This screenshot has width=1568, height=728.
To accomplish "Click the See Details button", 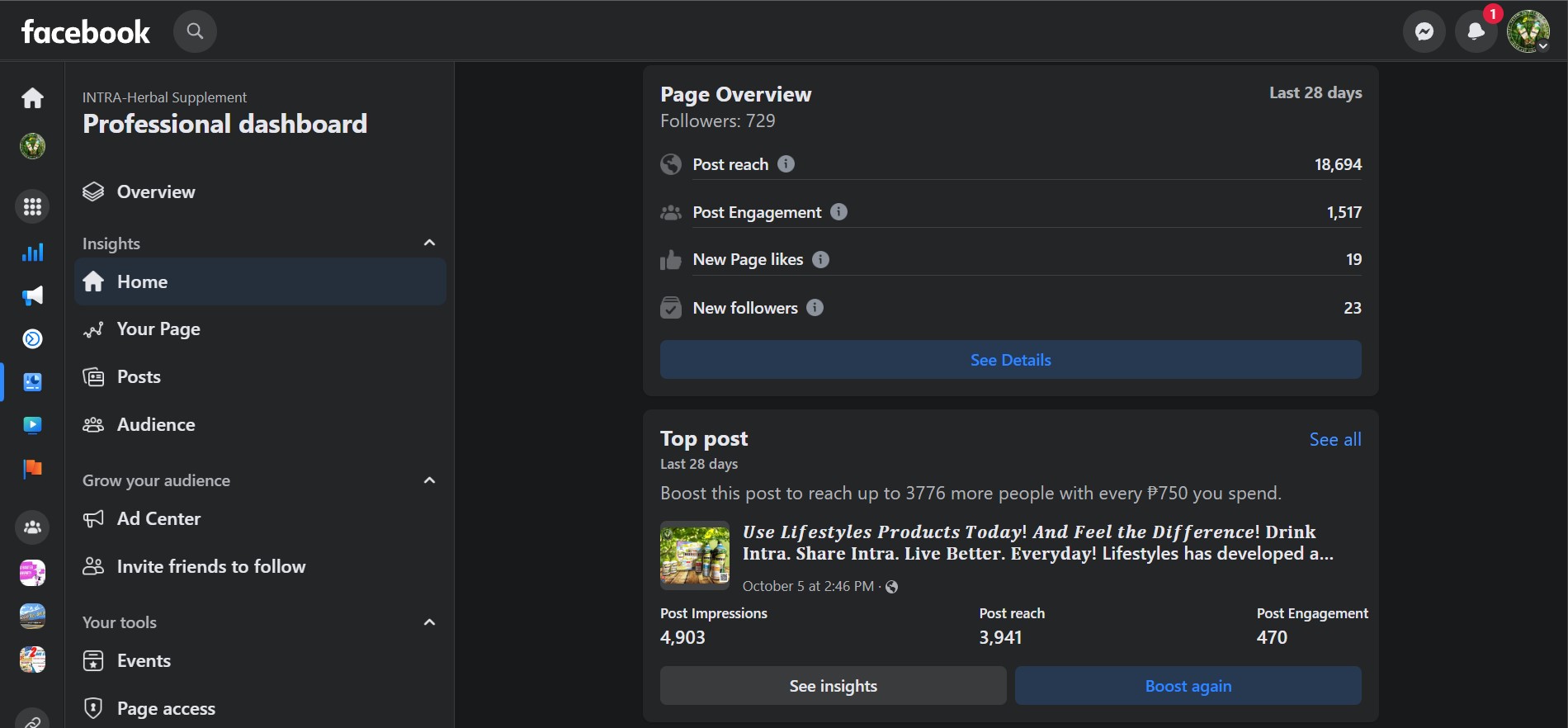I will (x=1011, y=360).
